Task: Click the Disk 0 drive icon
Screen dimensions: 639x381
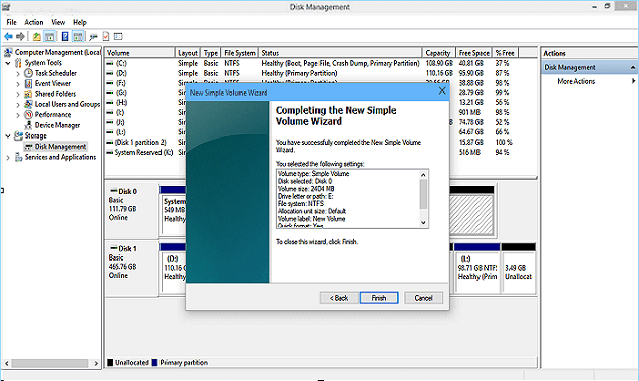Action: [x=114, y=191]
